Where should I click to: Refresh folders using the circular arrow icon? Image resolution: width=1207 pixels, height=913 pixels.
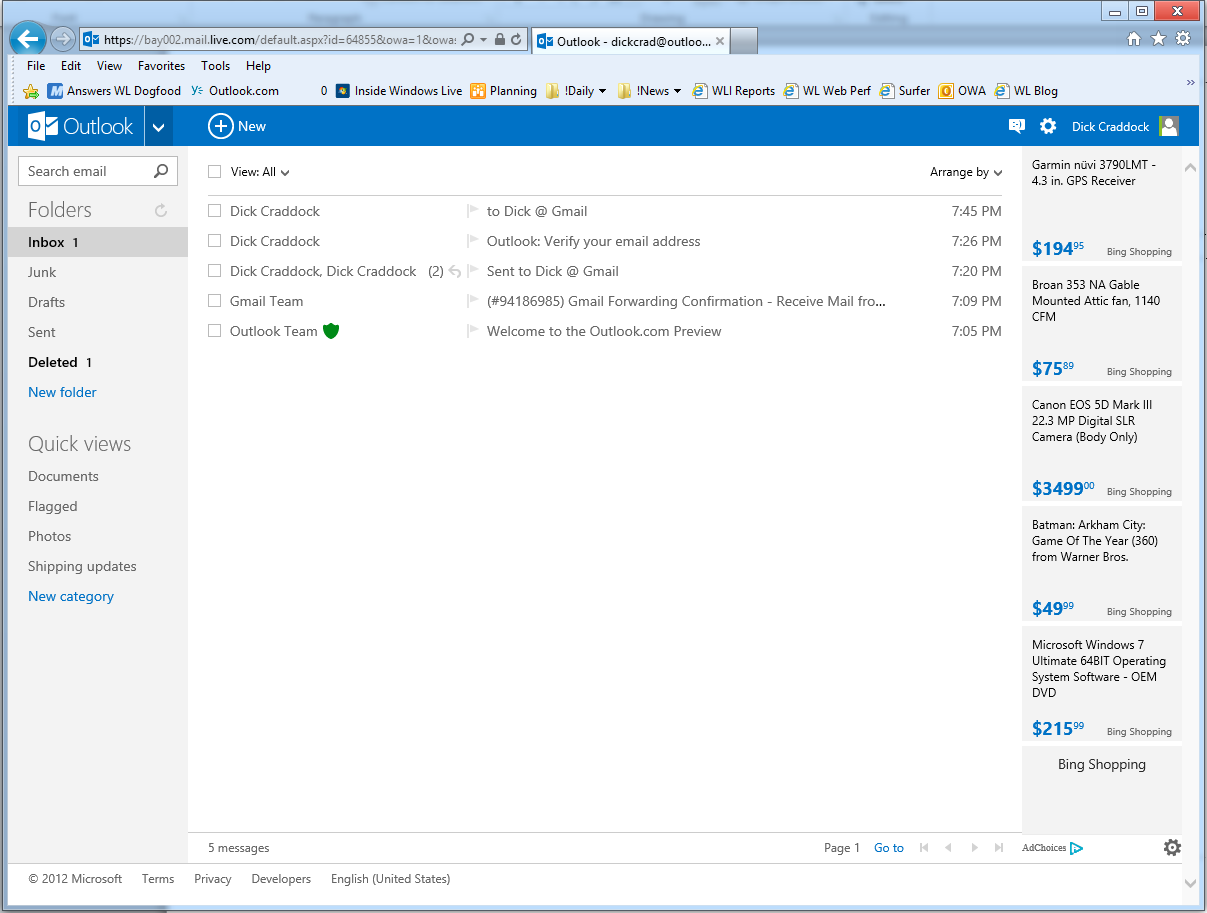point(160,210)
